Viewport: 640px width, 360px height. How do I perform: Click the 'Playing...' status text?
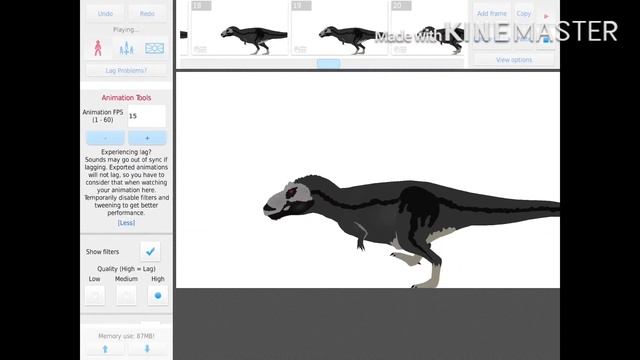(x=126, y=30)
